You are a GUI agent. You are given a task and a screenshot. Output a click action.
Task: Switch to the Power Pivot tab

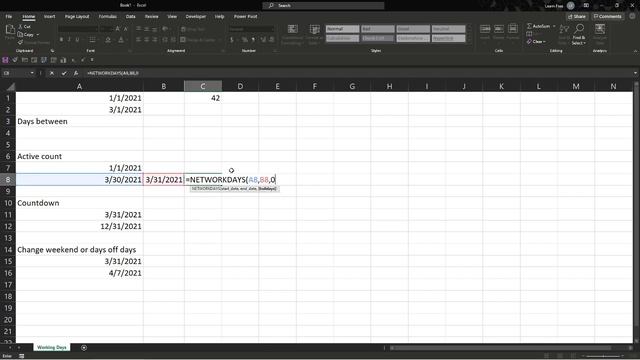coord(245,16)
